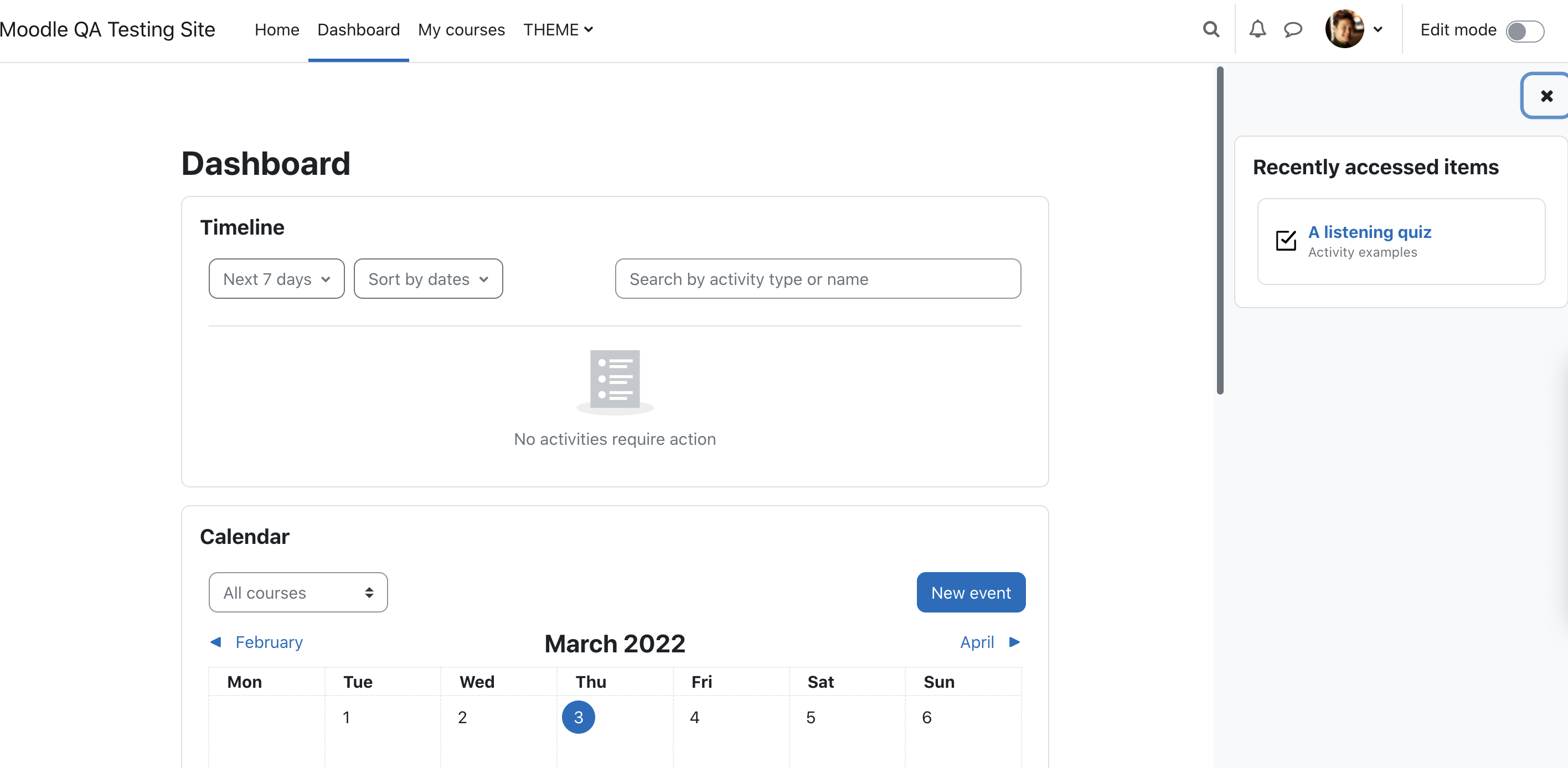The height and width of the screenshot is (768, 1568).
Task: Select day 4 in the calendar
Action: click(x=694, y=718)
